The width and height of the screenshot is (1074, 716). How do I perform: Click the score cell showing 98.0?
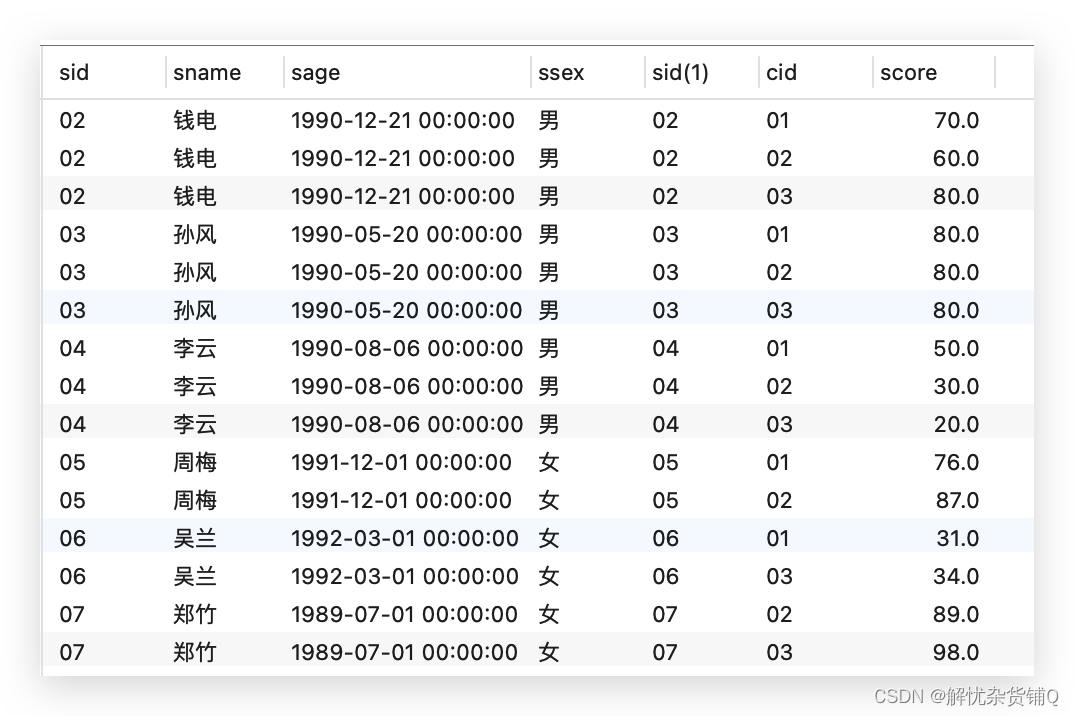pyautogui.click(x=956, y=652)
